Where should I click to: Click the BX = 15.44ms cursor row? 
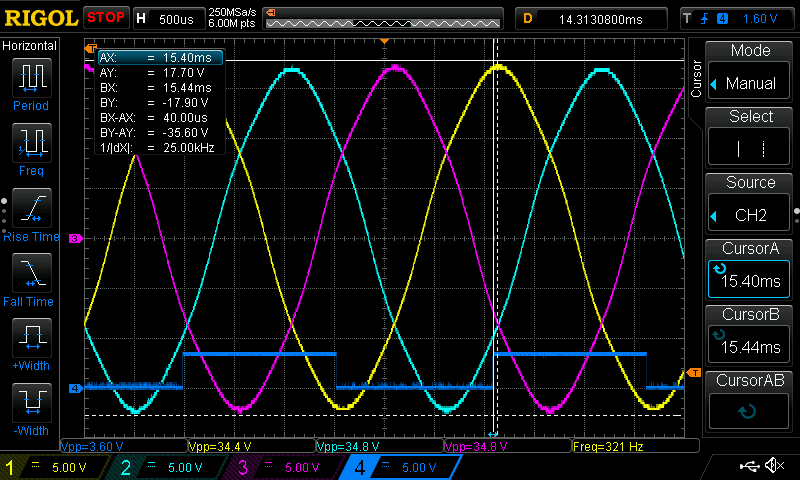(160, 88)
